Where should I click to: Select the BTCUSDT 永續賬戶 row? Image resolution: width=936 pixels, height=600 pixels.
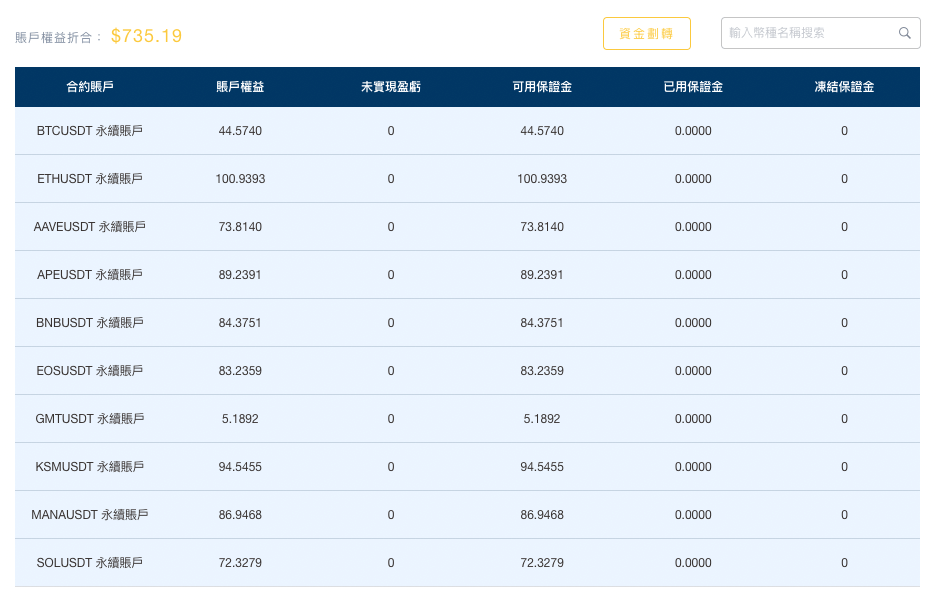tap(90, 131)
